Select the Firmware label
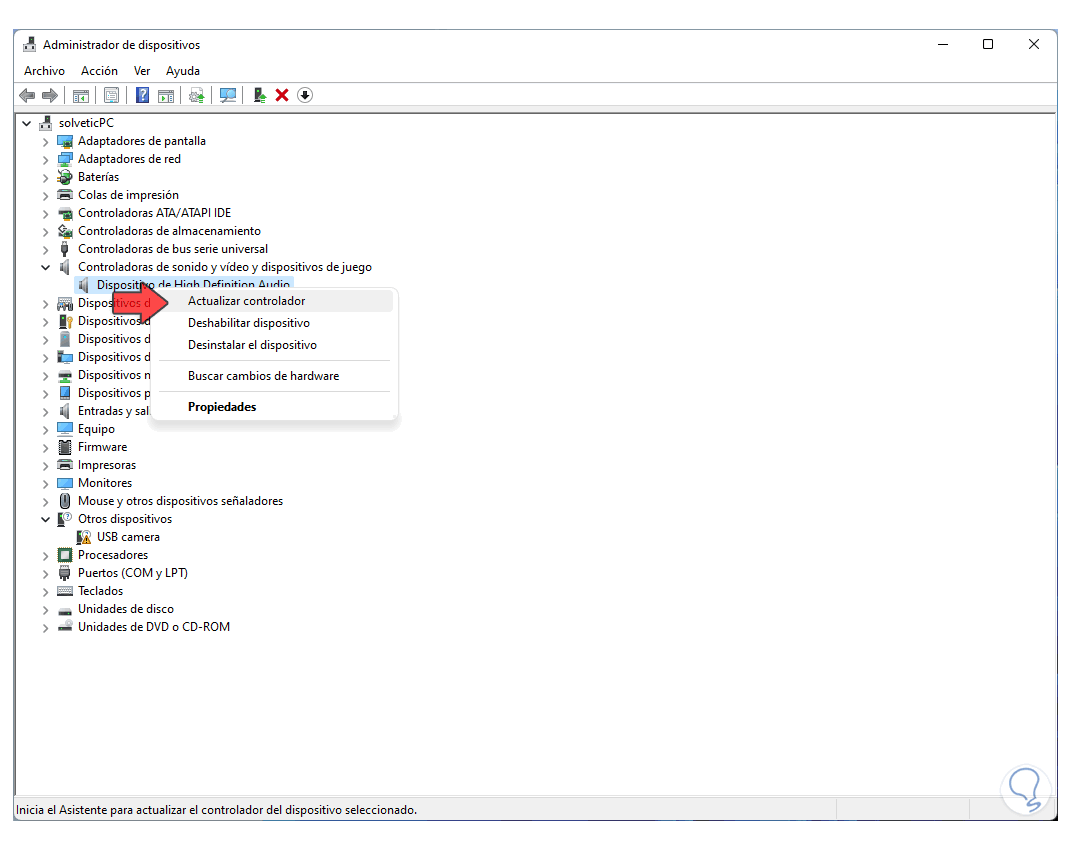This screenshot has width=1071, height=850. [102, 447]
